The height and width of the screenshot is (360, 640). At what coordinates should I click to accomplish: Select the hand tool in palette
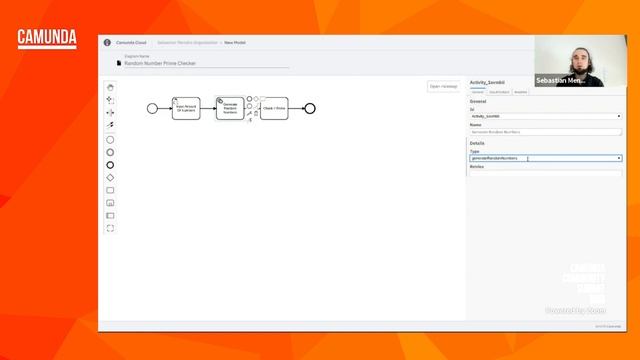click(110, 87)
